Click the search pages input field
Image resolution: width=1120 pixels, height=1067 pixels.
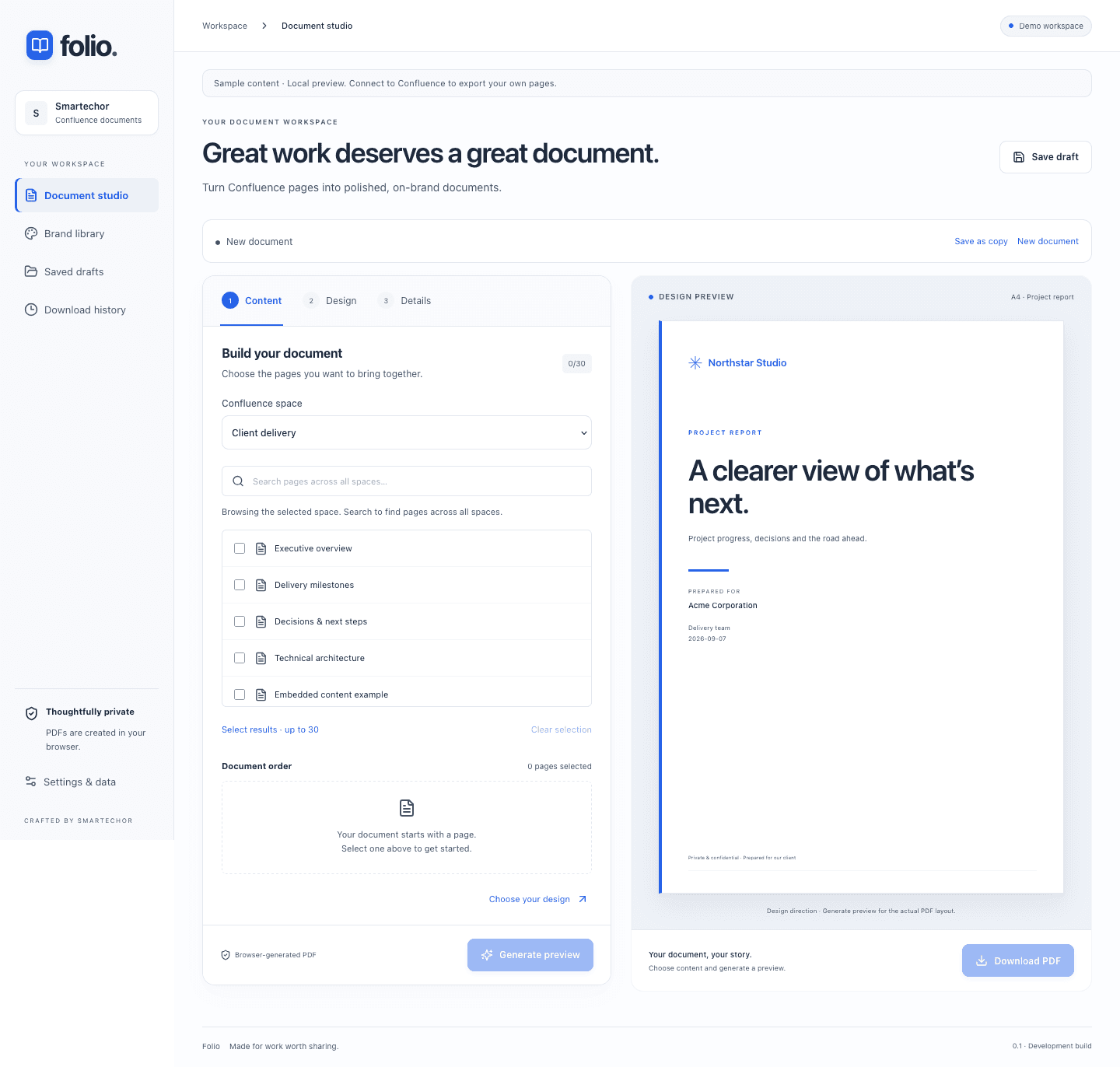tap(407, 481)
